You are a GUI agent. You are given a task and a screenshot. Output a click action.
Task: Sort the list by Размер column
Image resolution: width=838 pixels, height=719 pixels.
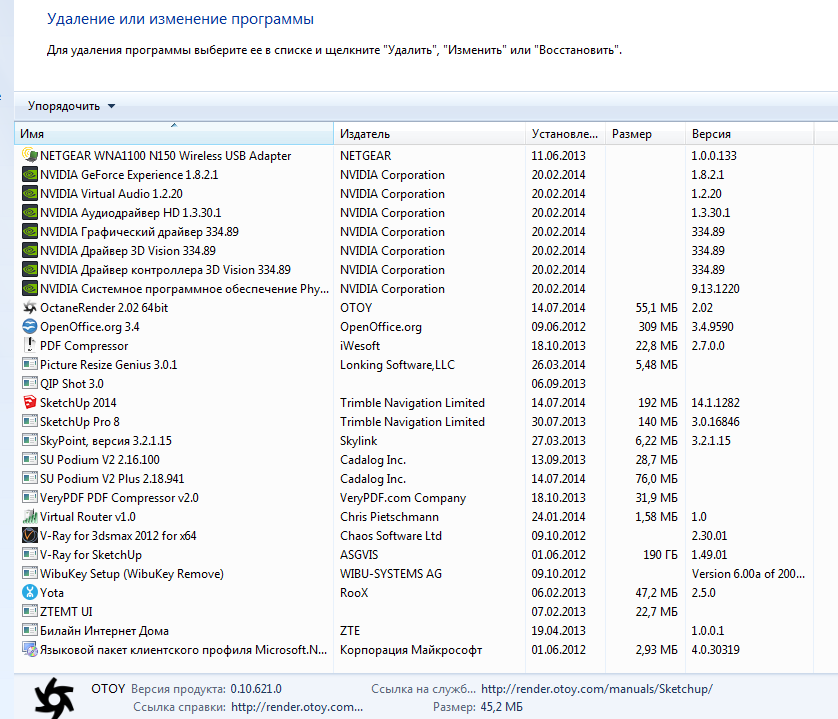(x=646, y=134)
